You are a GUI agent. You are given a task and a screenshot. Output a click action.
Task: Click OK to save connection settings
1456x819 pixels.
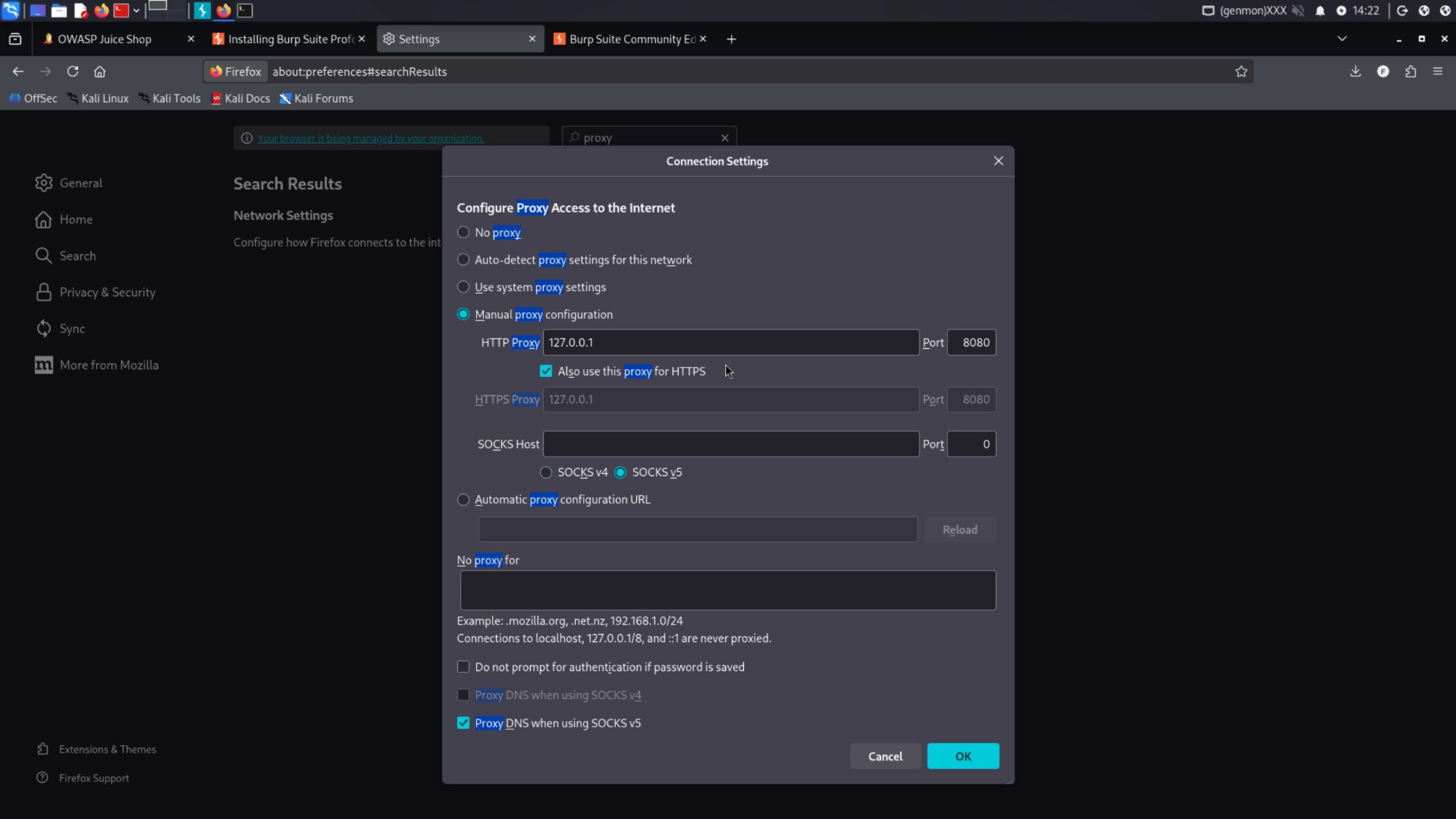[963, 756]
